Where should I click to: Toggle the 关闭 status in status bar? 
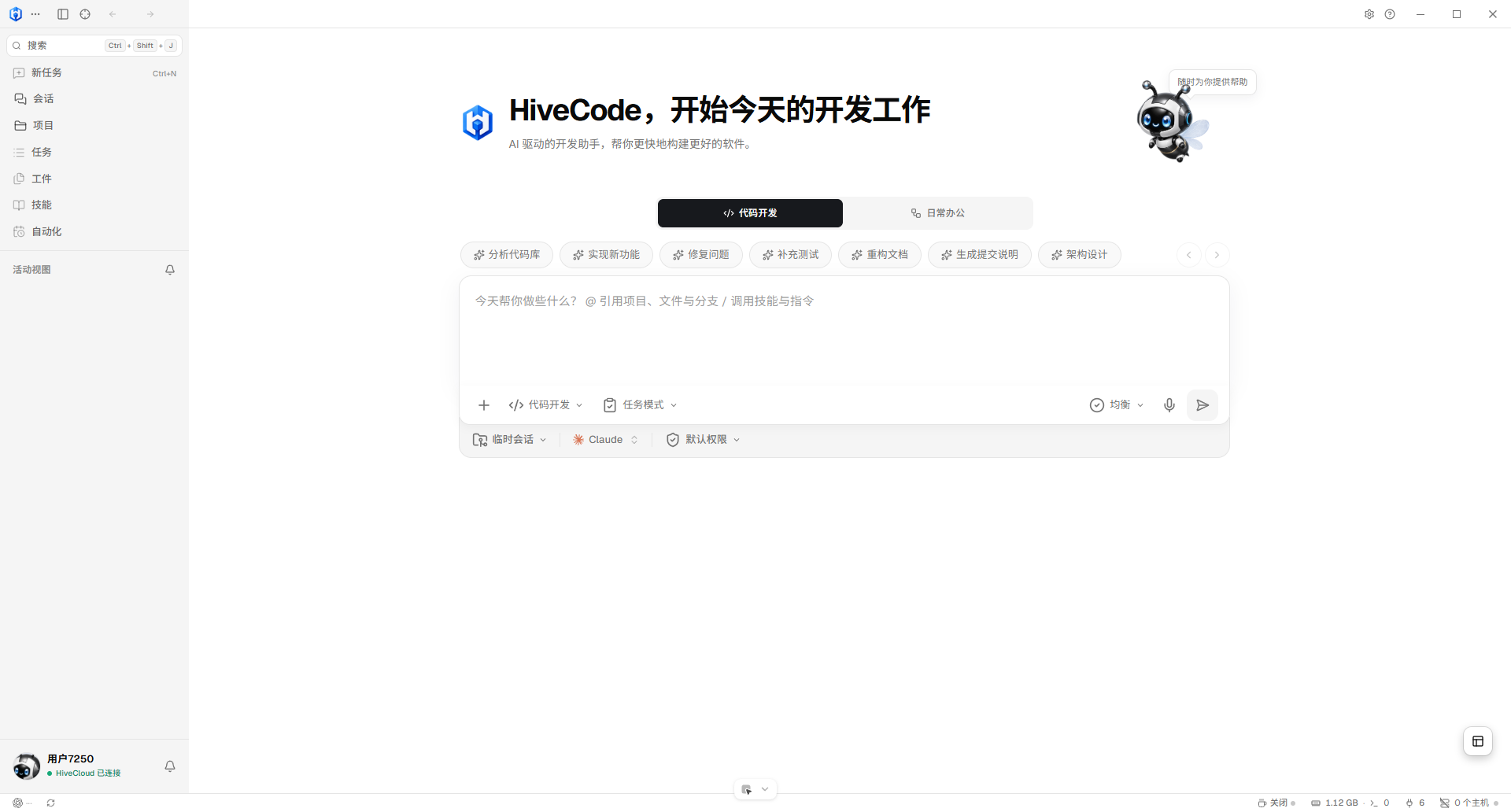coord(1276,803)
